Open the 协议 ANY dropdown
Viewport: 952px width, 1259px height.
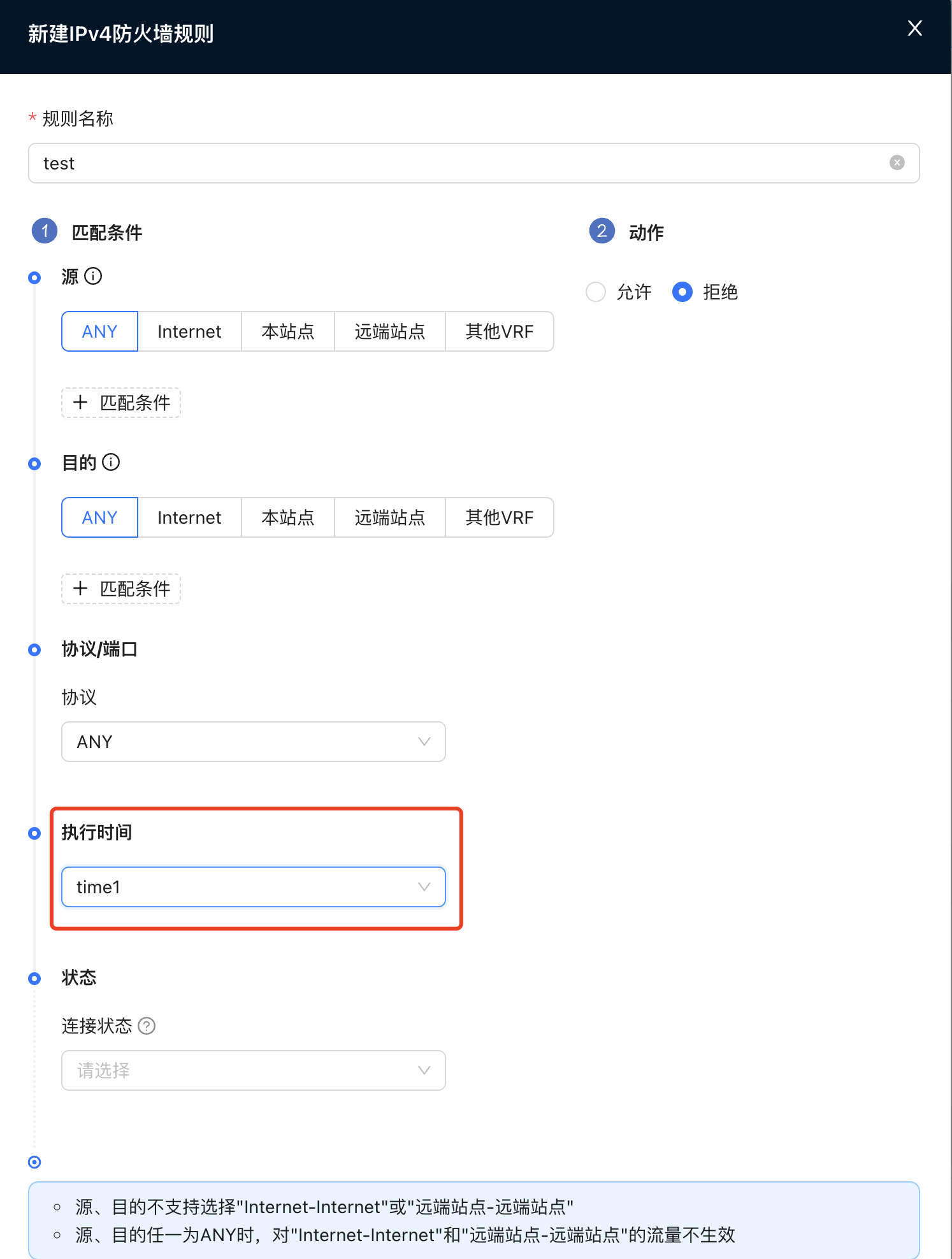pos(253,742)
